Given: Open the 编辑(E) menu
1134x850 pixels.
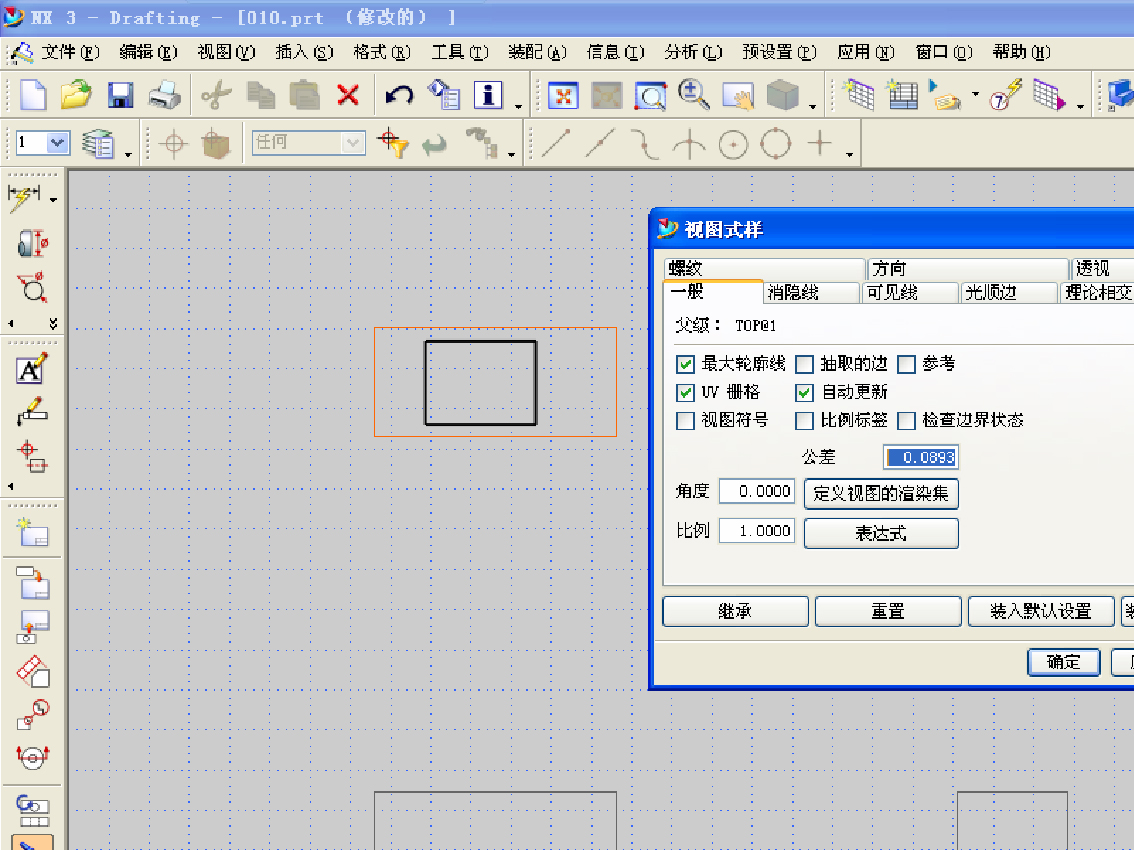Looking at the screenshot, I should coord(148,52).
